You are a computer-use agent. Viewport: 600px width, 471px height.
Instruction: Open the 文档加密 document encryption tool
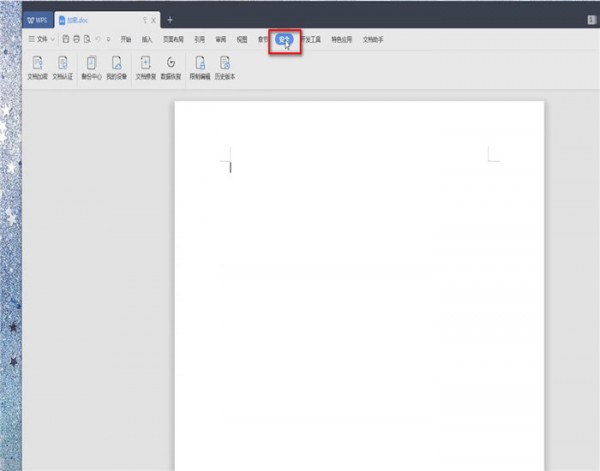click(38, 68)
